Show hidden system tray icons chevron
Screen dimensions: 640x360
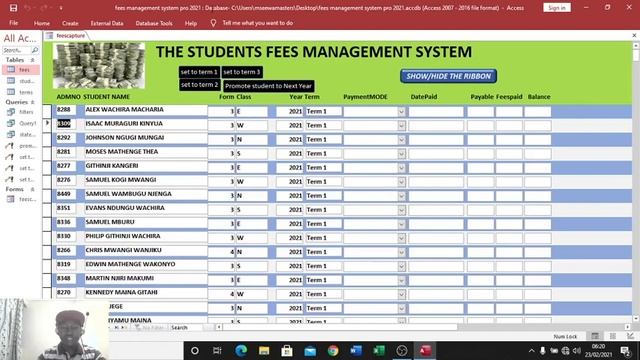[x=531, y=351]
